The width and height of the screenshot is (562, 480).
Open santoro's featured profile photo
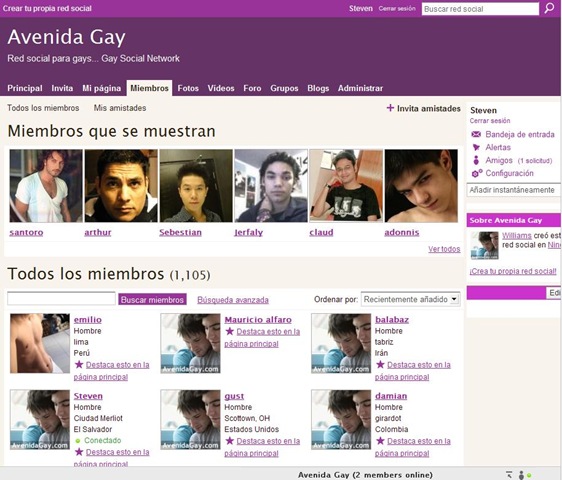[46, 186]
